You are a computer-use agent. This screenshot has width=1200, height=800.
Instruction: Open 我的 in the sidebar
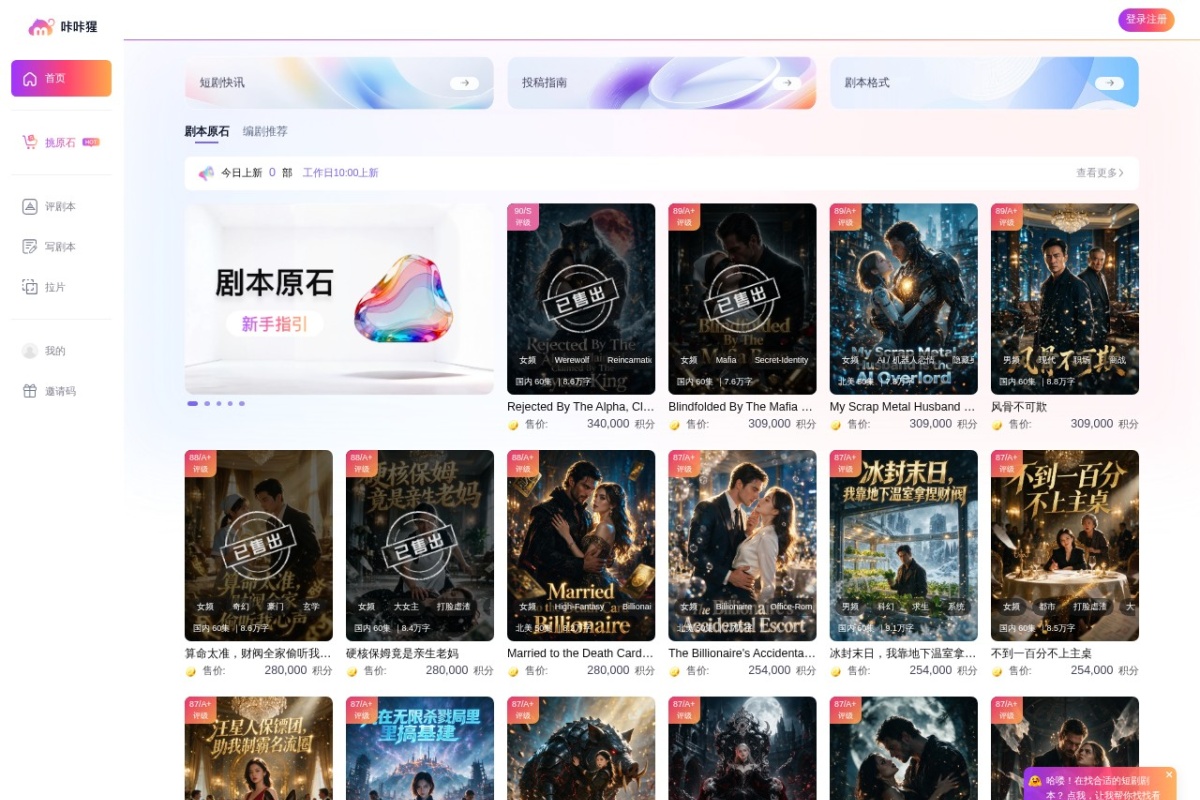click(x=61, y=350)
